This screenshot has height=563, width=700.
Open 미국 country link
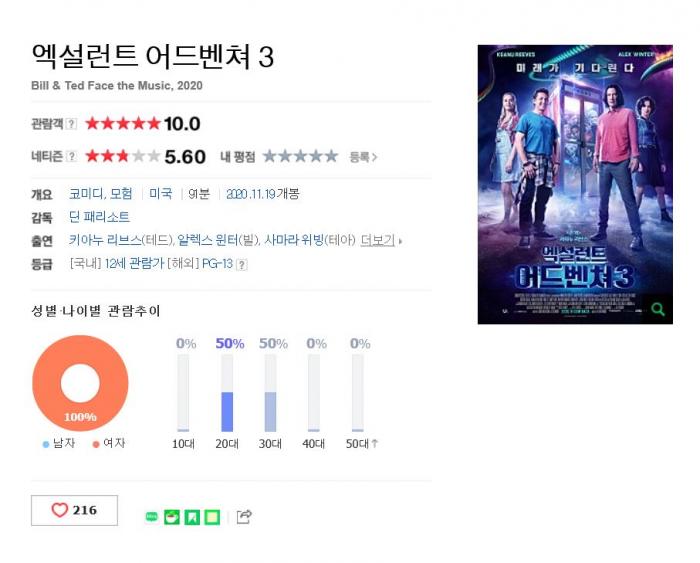pos(161,194)
